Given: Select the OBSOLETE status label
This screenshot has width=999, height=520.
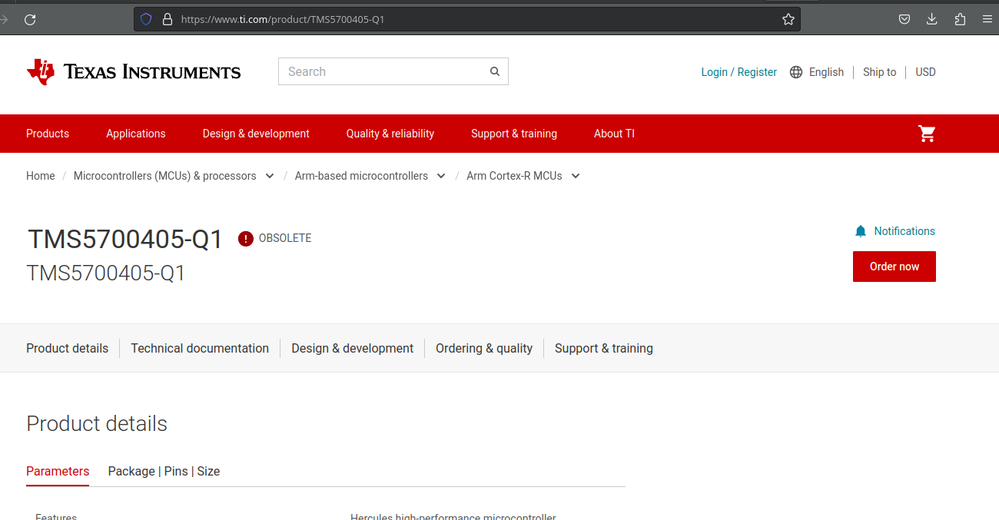Looking at the screenshot, I should [285, 238].
